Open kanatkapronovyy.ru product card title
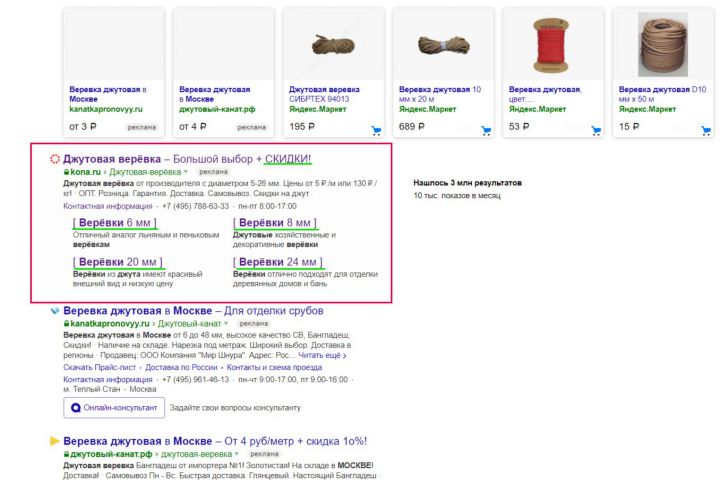This screenshot has height=480, width=720. tap(108, 94)
